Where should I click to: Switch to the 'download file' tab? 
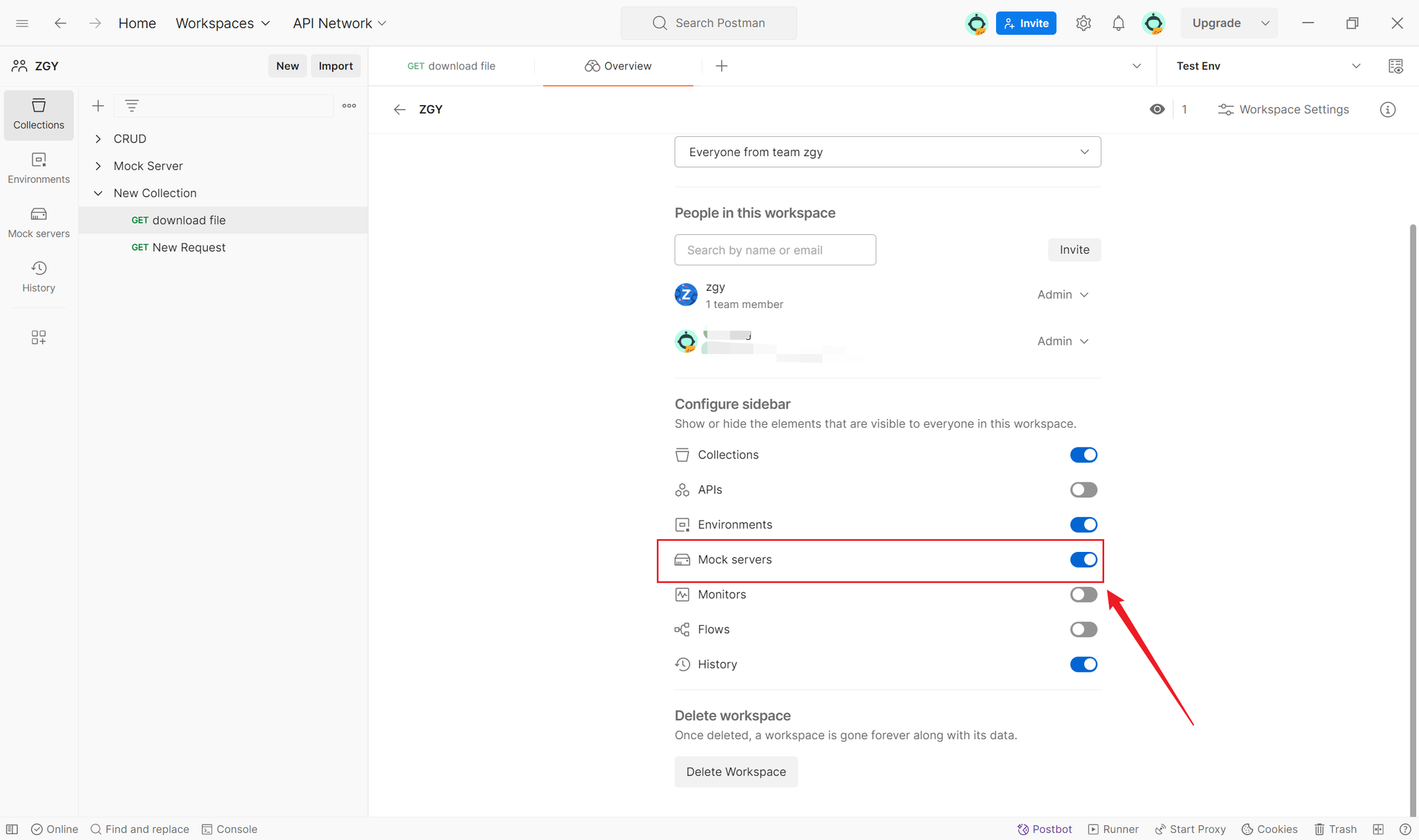coord(451,66)
